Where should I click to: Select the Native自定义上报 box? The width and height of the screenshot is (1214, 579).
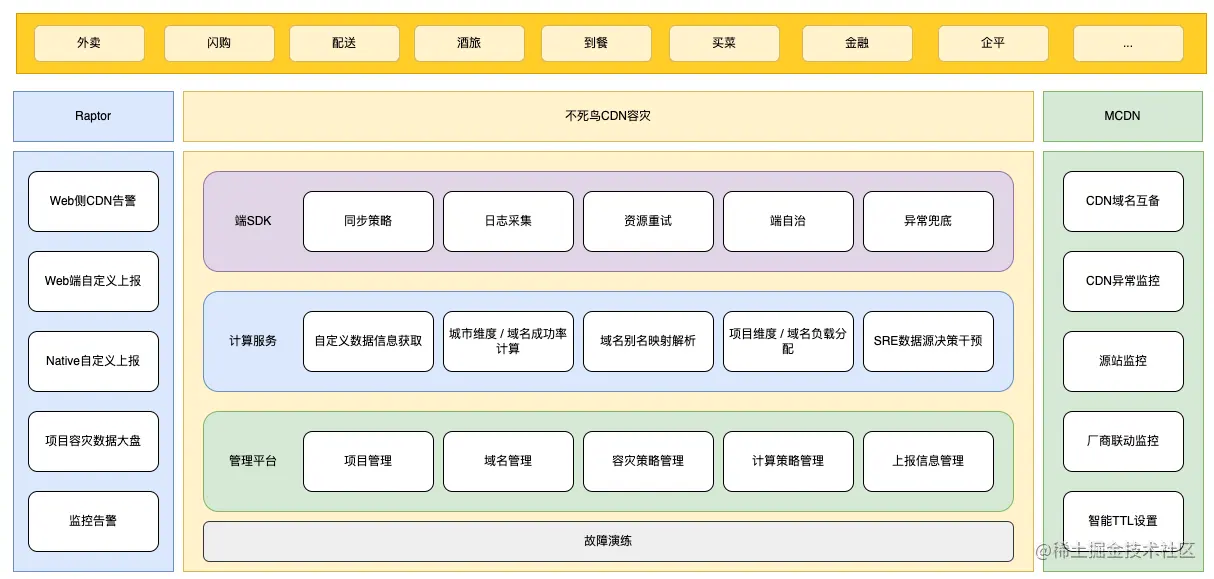(93, 361)
